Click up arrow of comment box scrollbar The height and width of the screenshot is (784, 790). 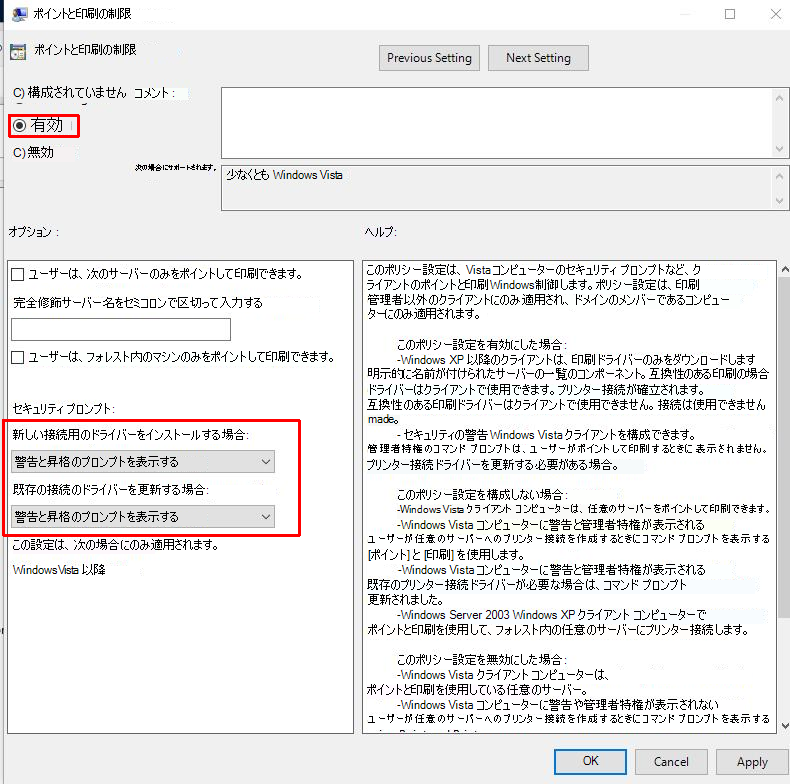click(779, 98)
